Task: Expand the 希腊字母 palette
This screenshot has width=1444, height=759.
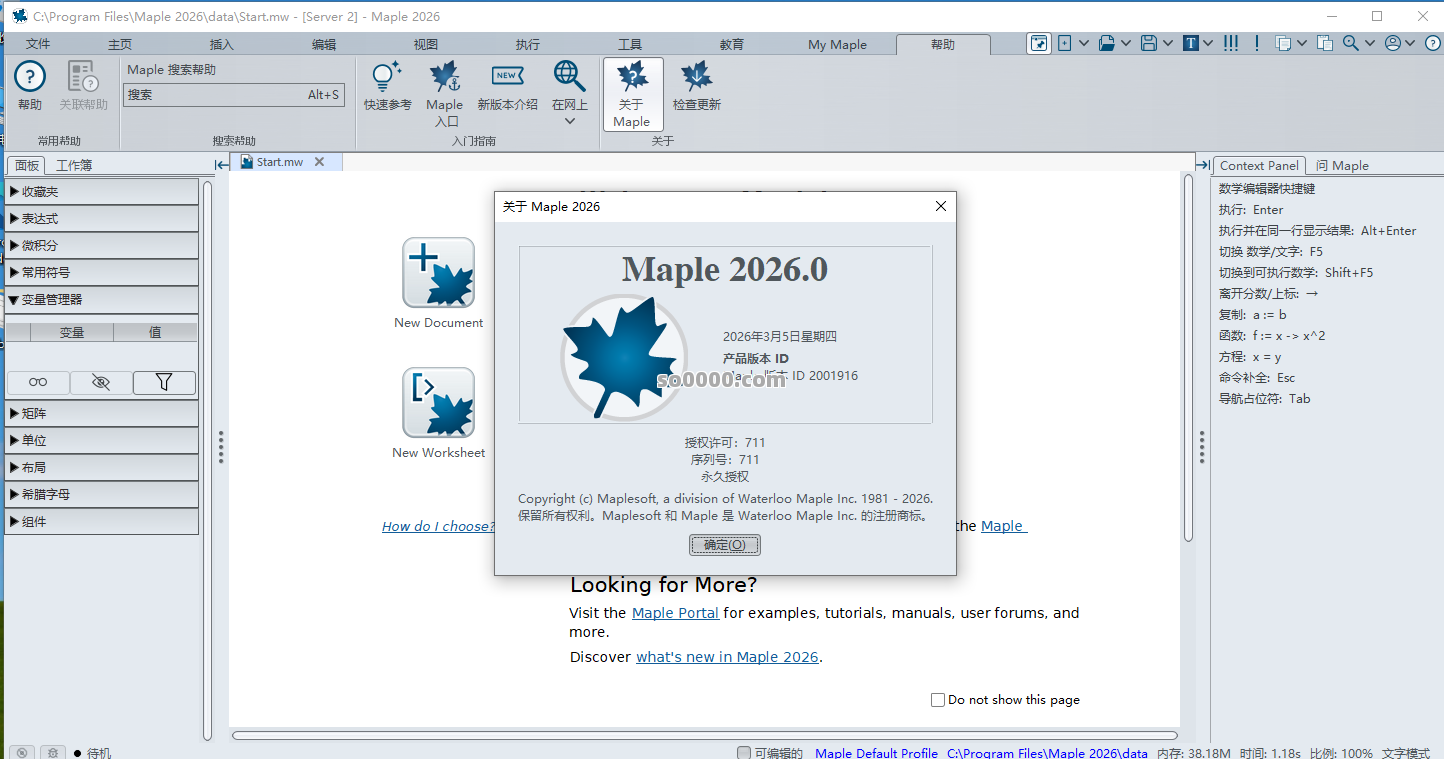Action: (x=102, y=494)
